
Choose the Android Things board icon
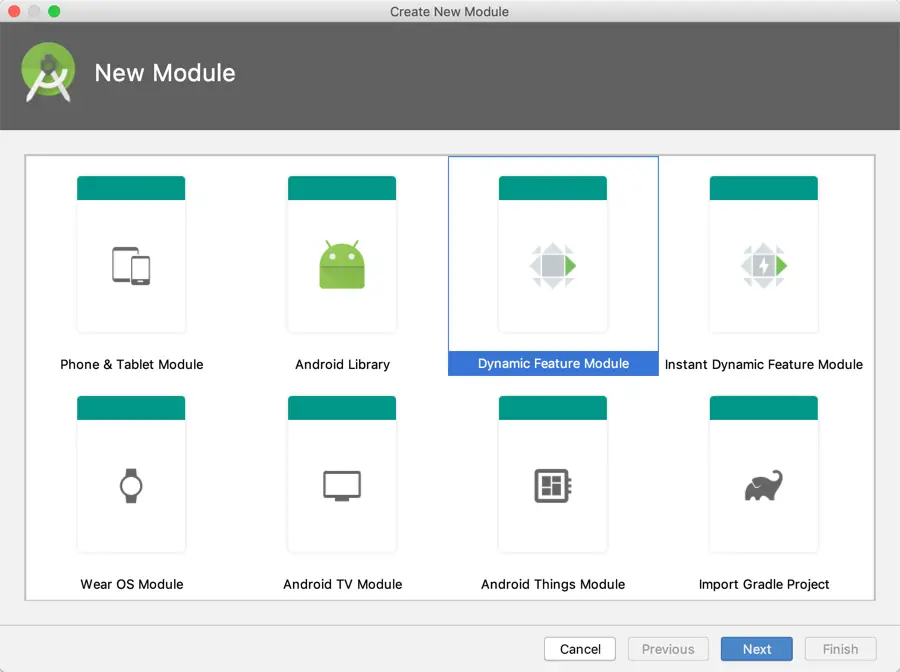point(553,486)
